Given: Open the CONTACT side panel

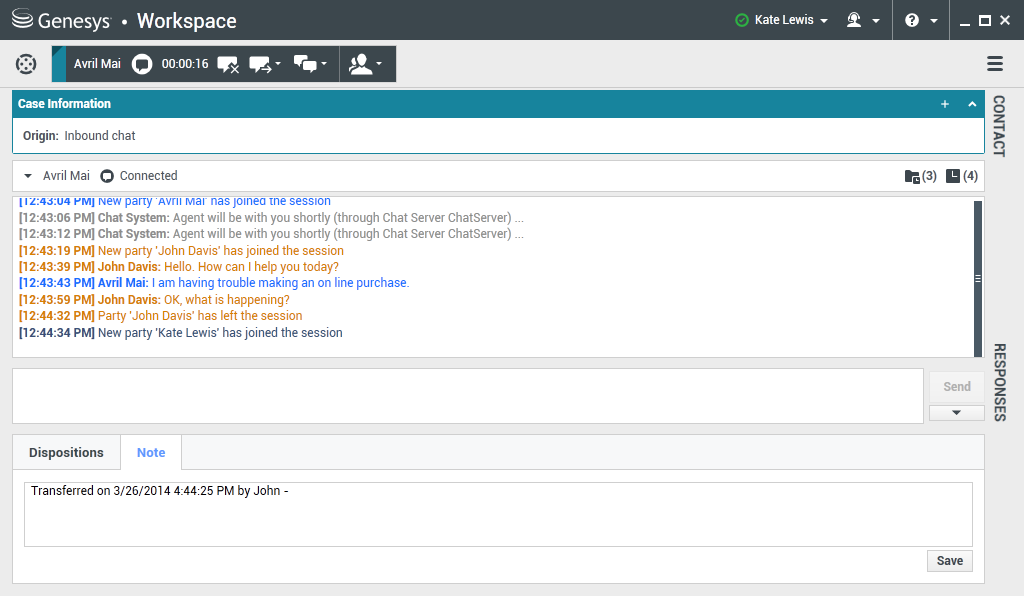Looking at the screenshot, I should pyautogui.click(x=998, y=126).
